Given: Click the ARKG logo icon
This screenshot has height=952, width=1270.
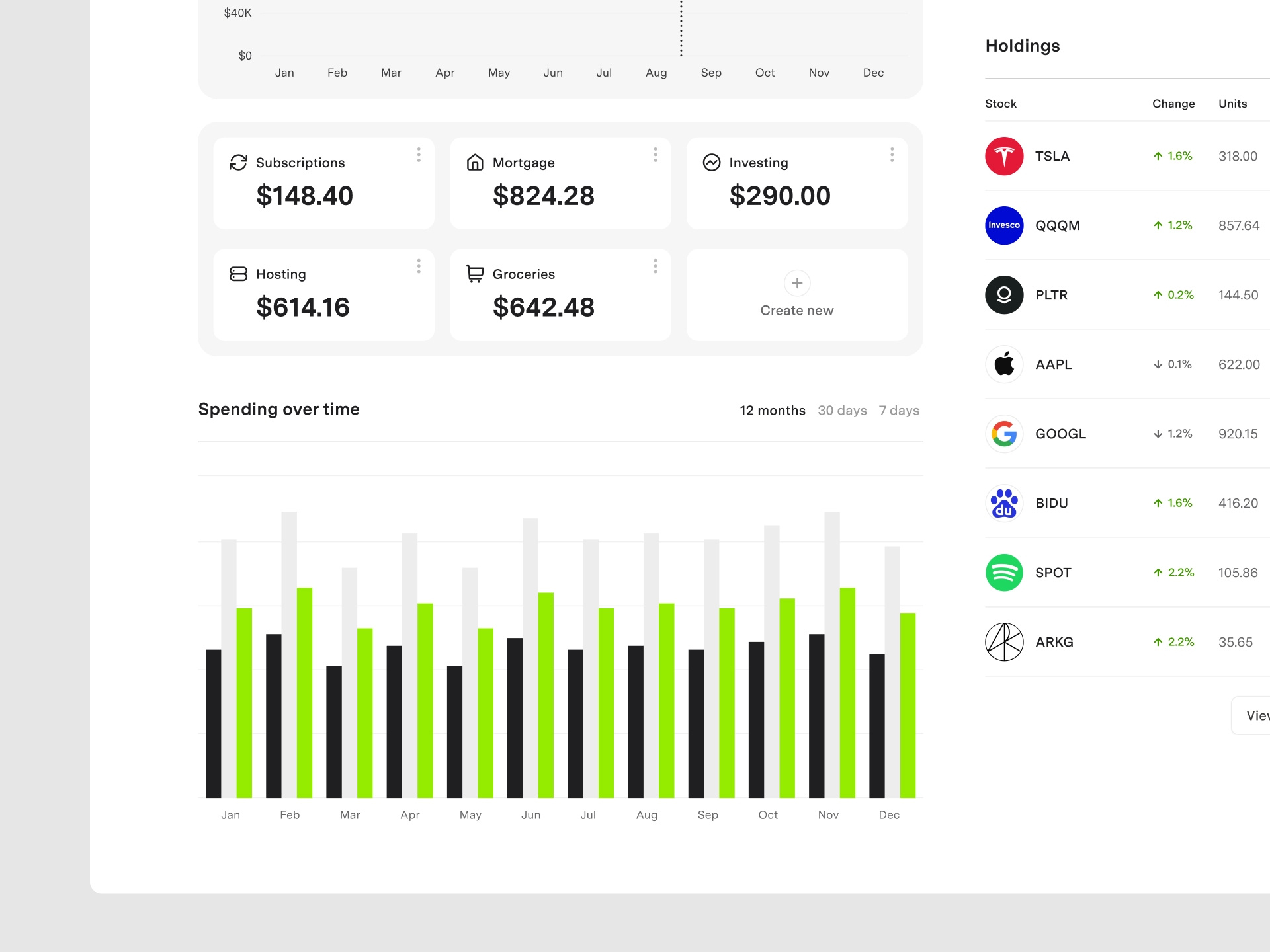Looking at the screenshot, I should coord(1003,642).
